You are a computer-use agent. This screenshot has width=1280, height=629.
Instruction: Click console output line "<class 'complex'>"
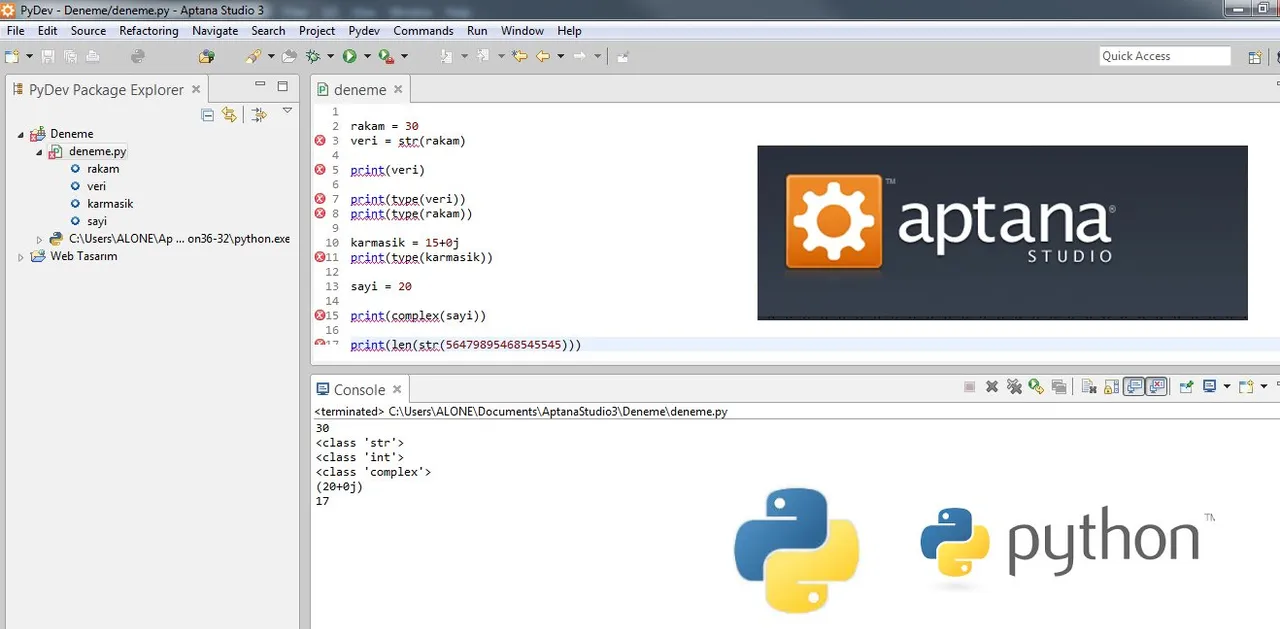(373, 472)
